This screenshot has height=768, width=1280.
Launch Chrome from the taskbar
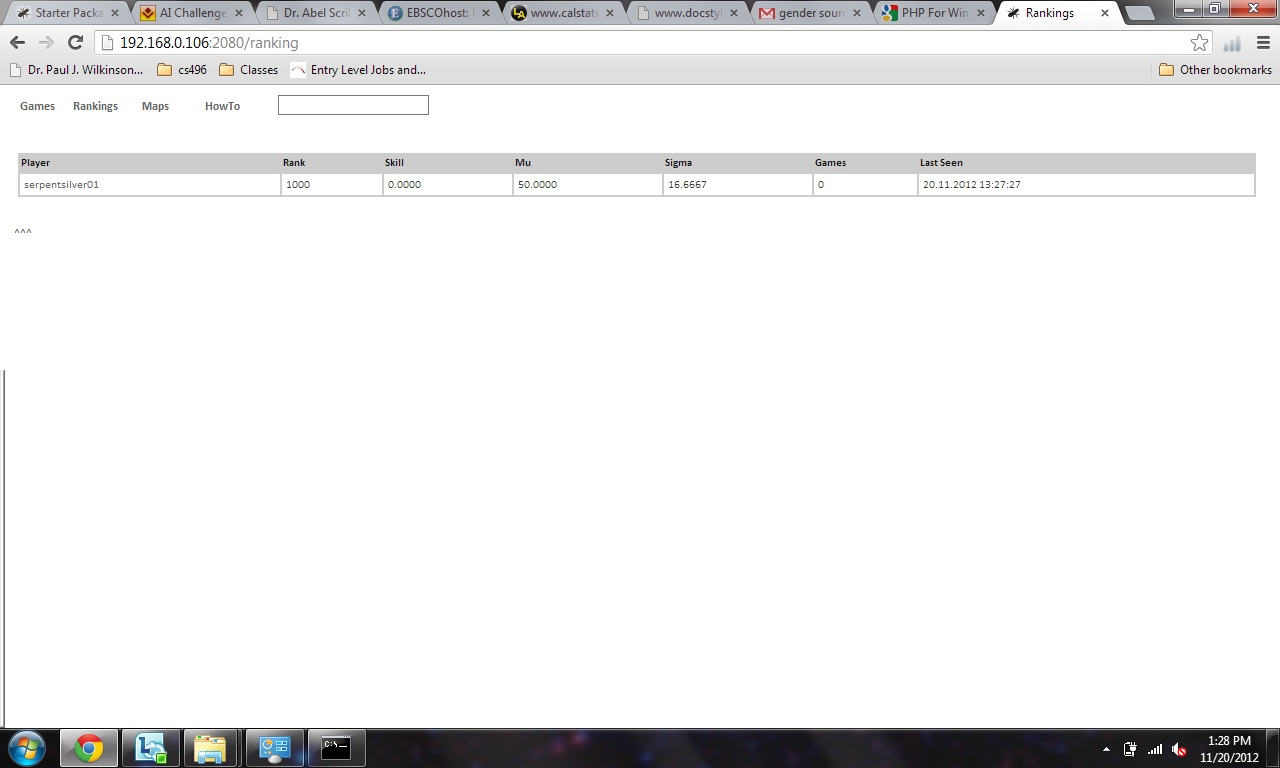tap(89, 748)
